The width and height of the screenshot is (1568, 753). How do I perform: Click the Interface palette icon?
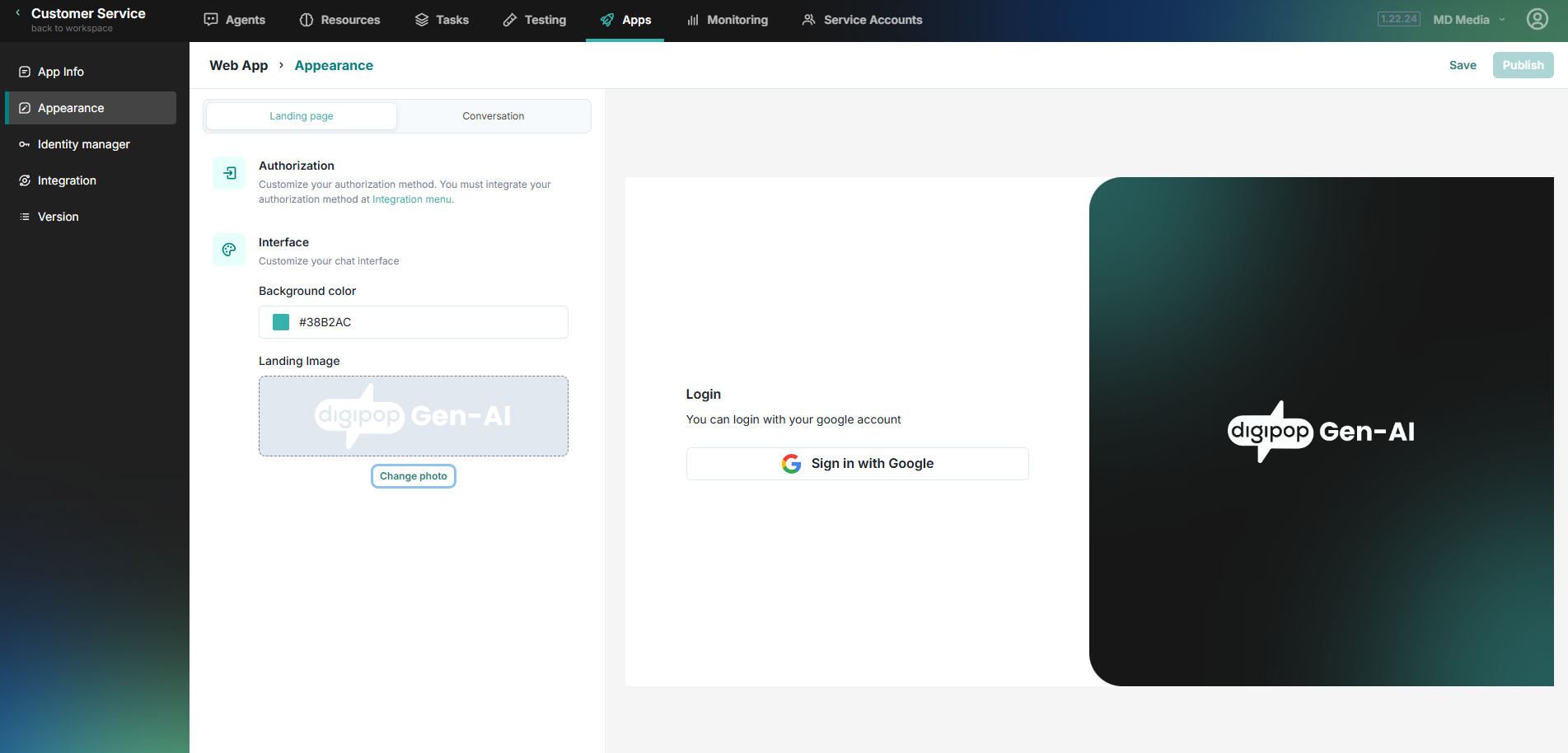click(x=229, y=250)
